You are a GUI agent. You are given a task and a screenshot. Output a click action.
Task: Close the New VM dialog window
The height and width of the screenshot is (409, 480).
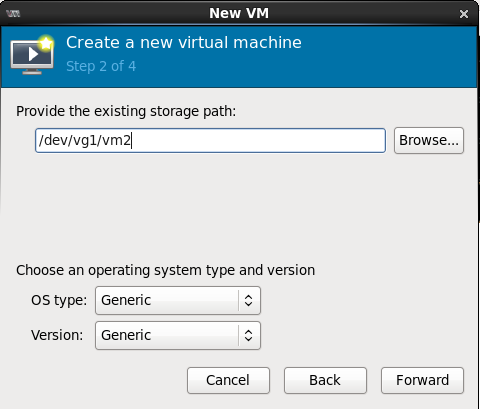464,14
